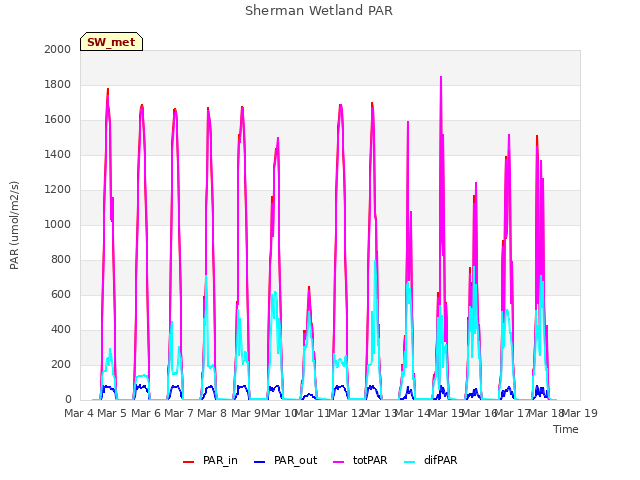Screen dimensions: 640x480
Task: Click the Mar 8 x-axis tick
Action: 212,413
